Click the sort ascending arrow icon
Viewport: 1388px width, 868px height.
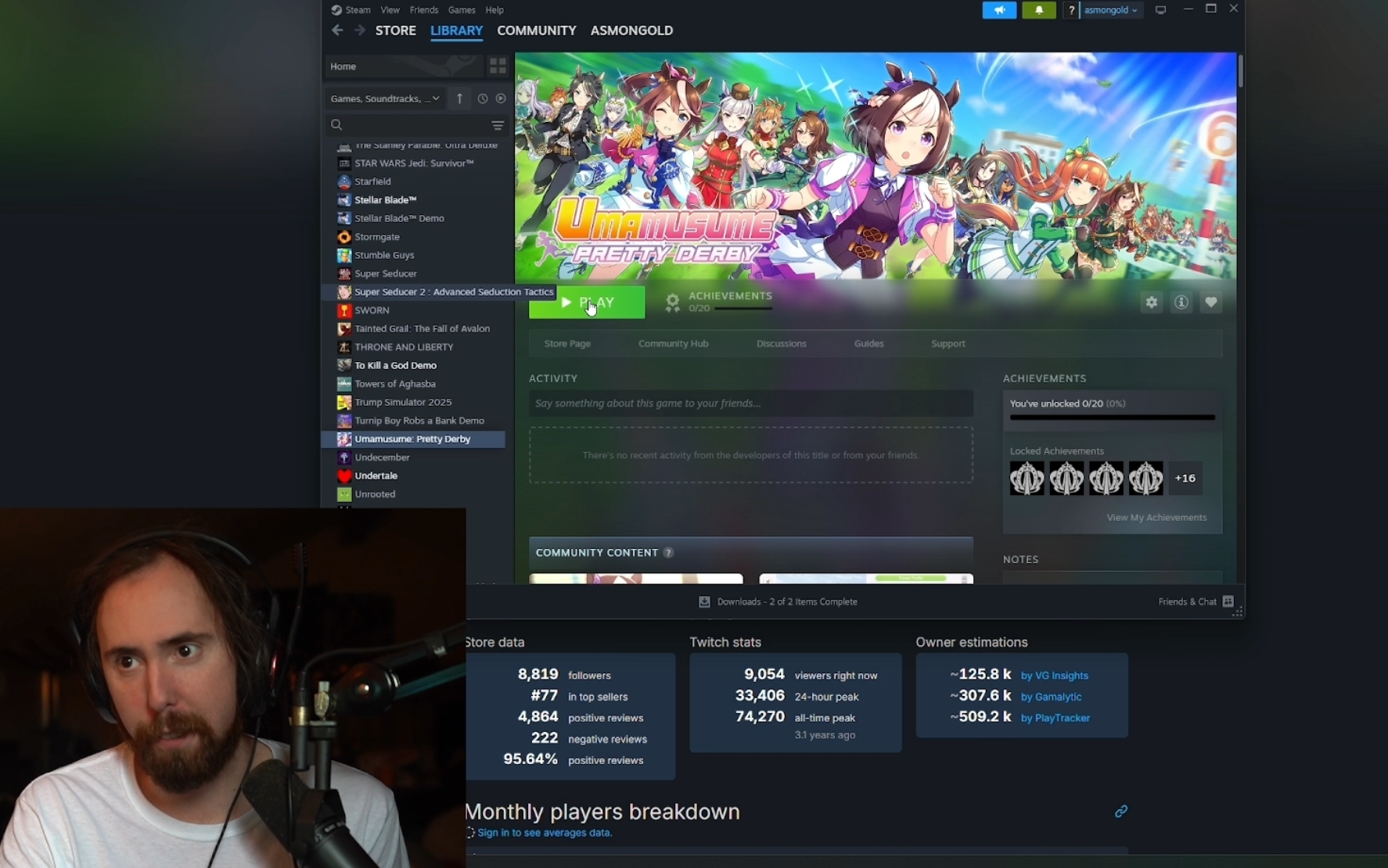point(460,99)
